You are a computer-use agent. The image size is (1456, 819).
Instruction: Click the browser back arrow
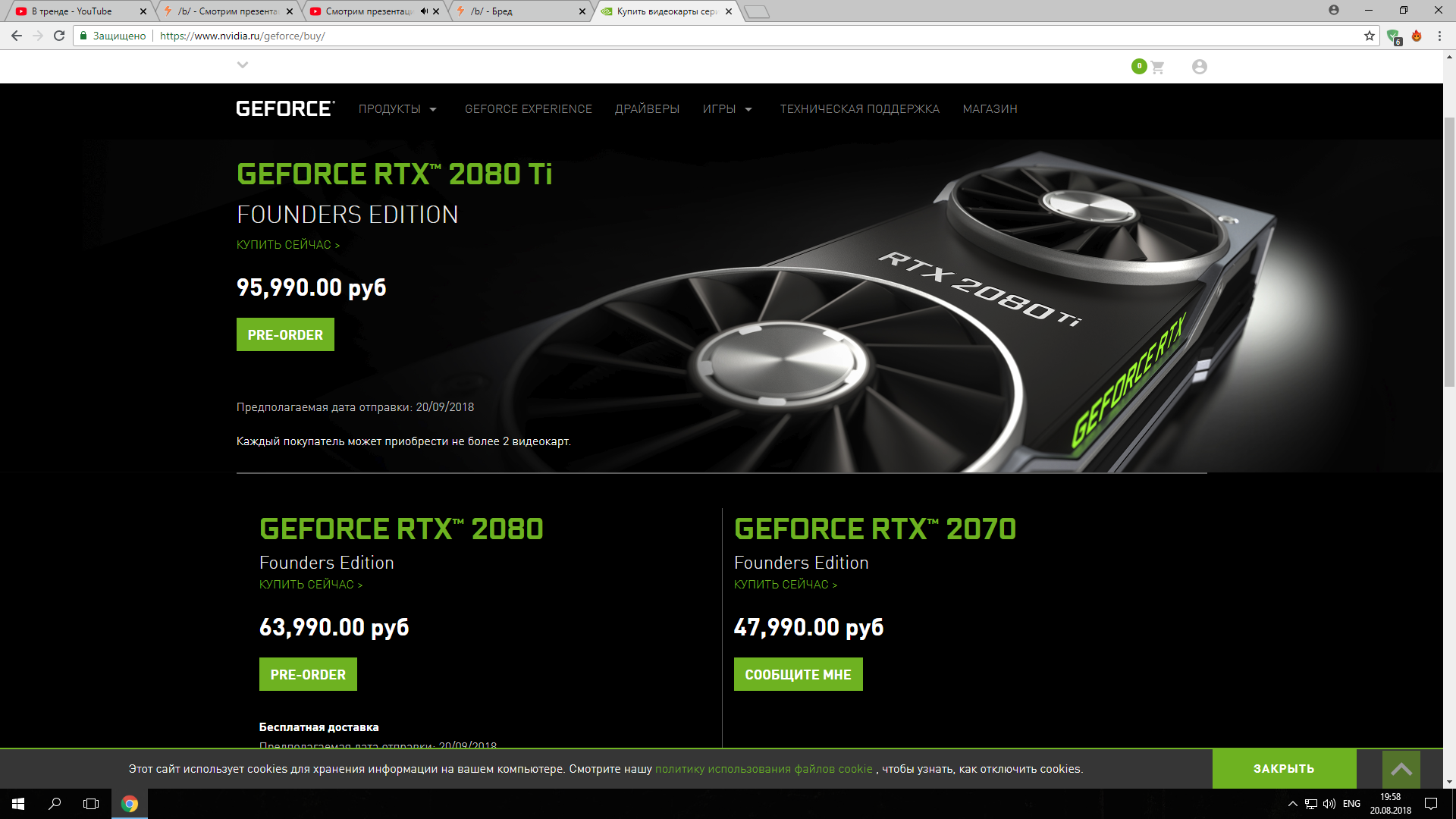(17, 36)
